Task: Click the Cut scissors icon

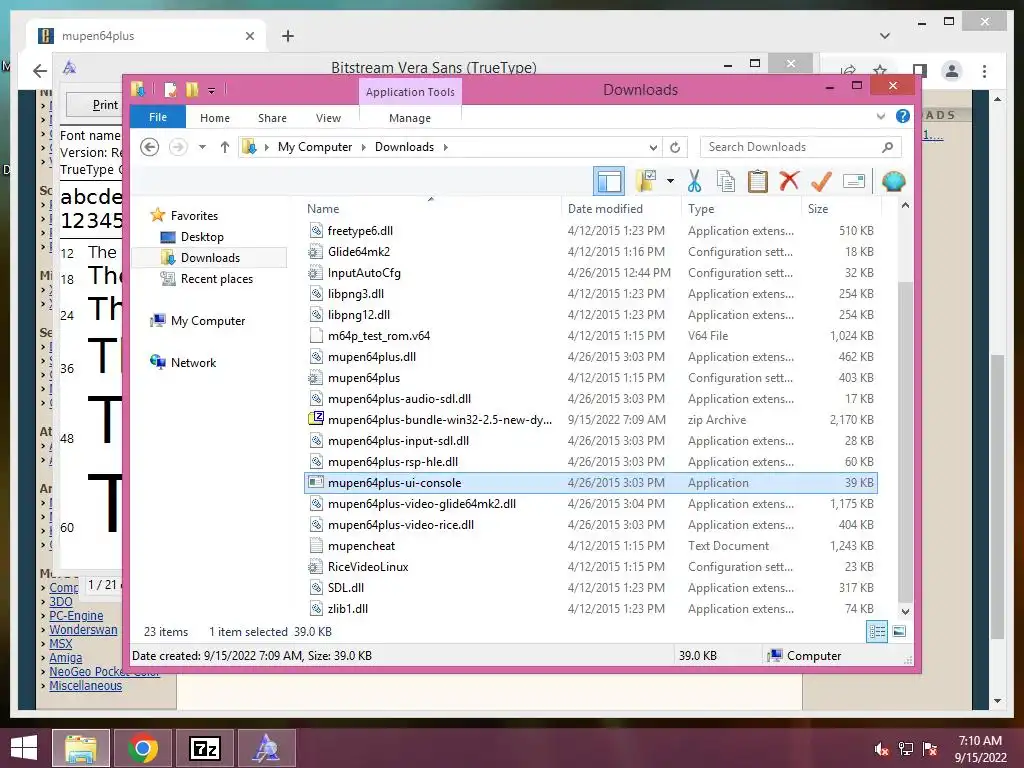Action: coord(694,181)
